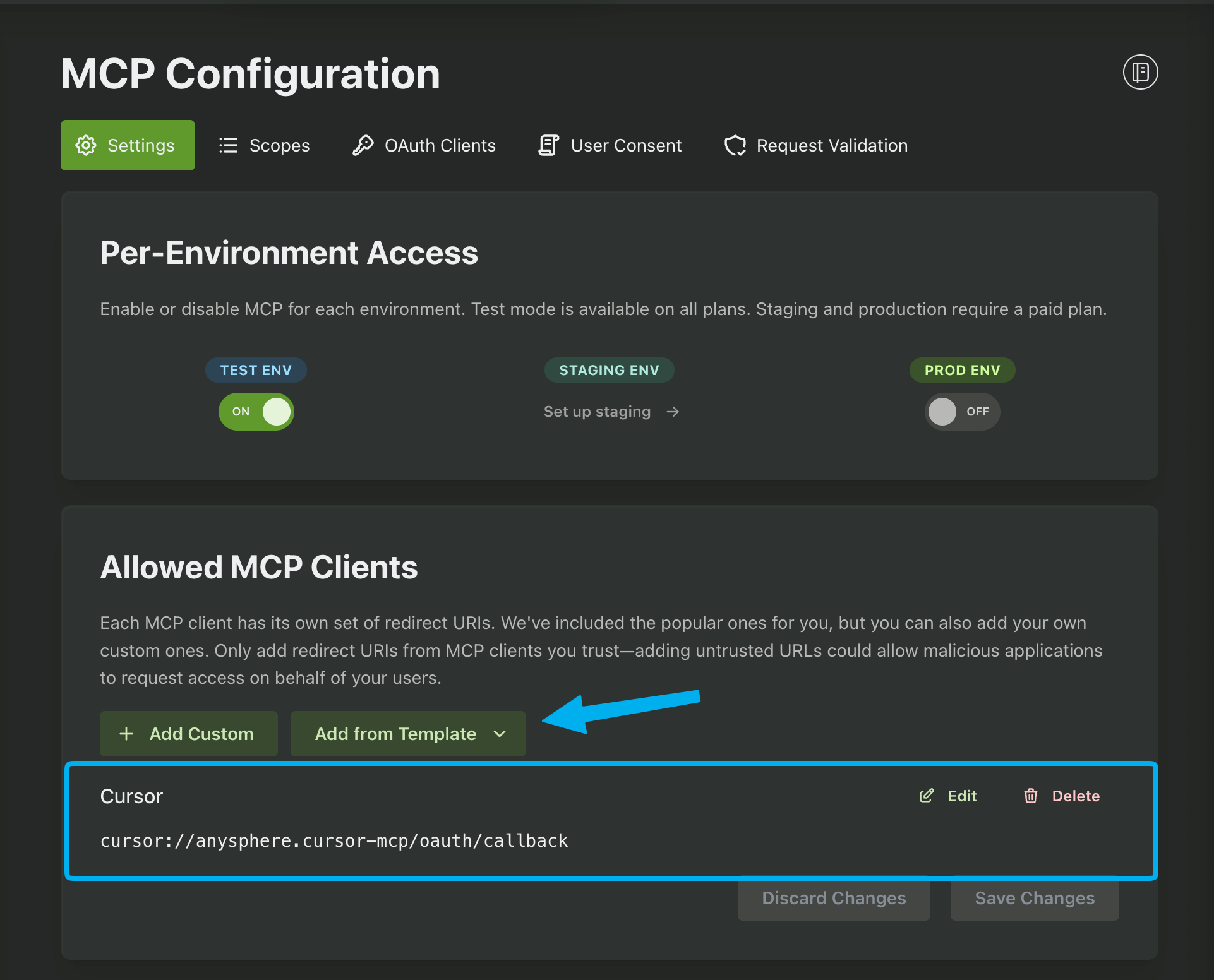
Task: Click the Request Validation shield icon
Action: [x=735, y=145]
